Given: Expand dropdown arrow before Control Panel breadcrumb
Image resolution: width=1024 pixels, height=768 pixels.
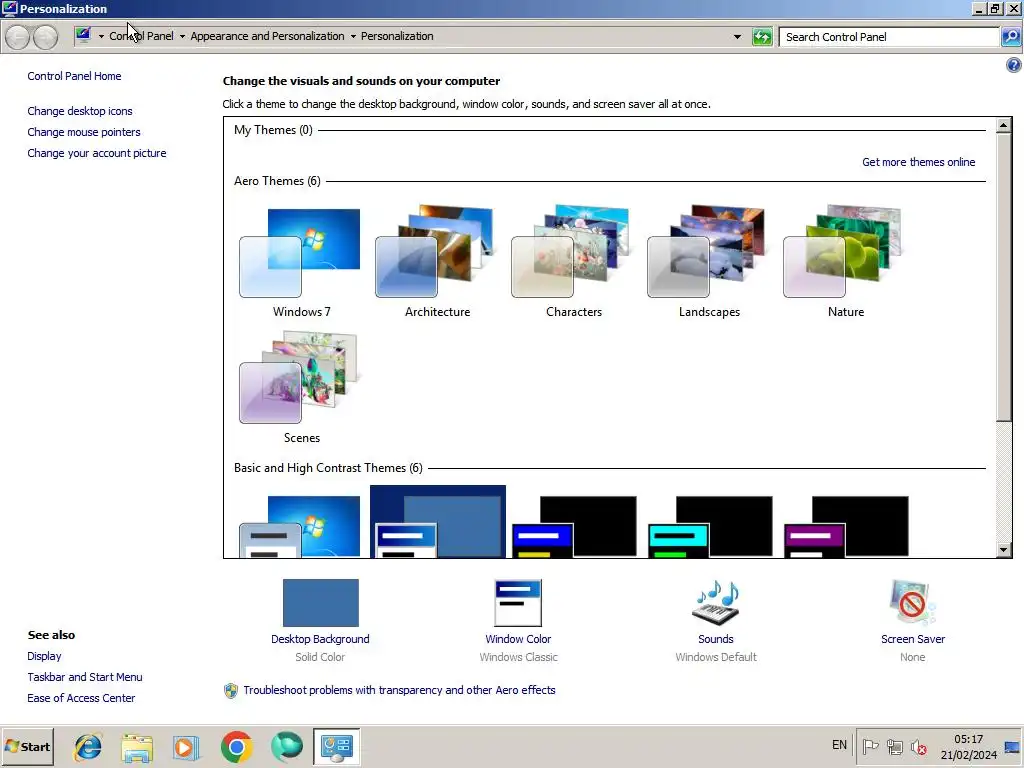Looking at the screenshot, I should click(x=101, y=37).
